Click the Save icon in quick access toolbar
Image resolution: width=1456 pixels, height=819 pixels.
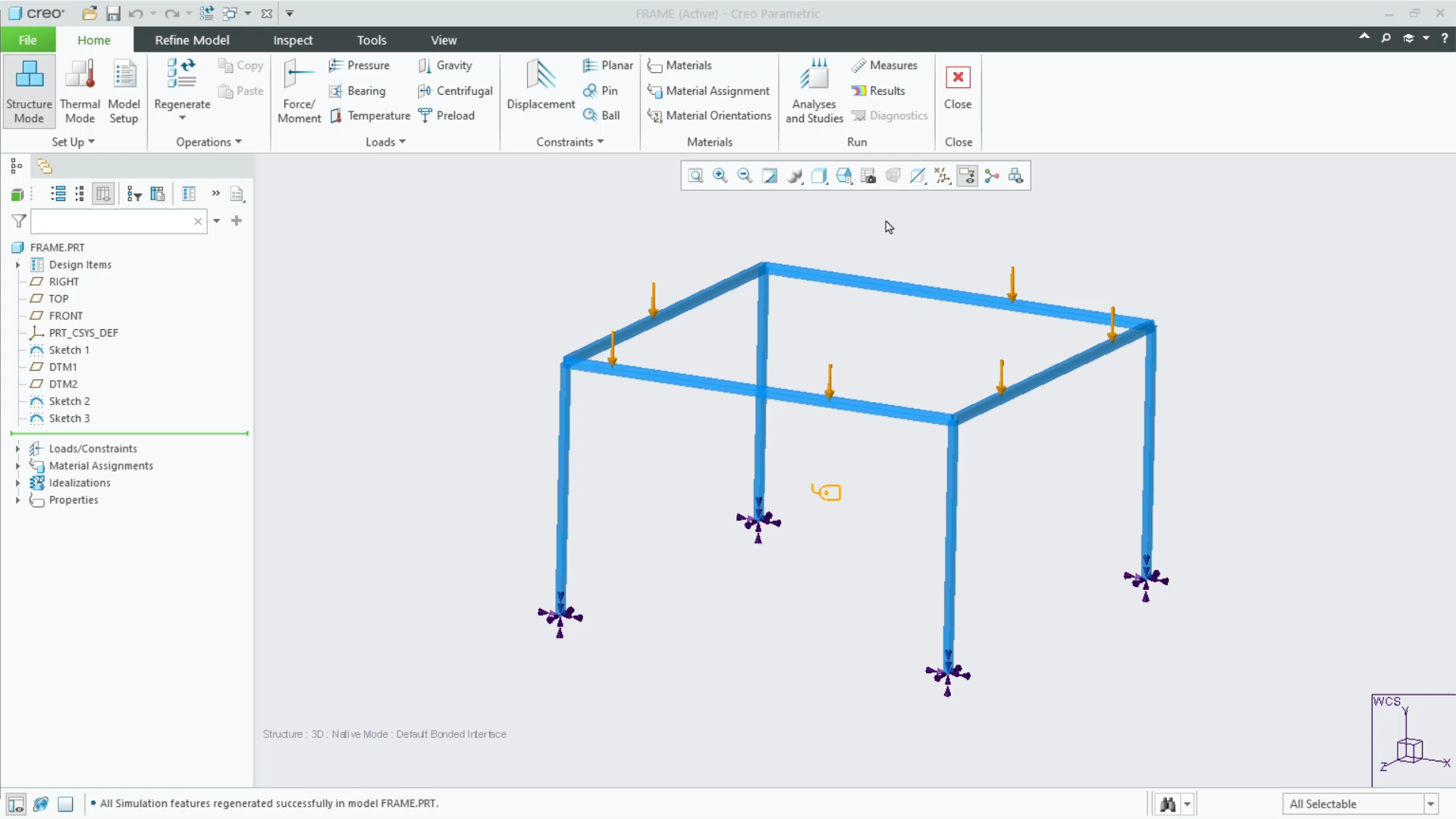[113, 13]
